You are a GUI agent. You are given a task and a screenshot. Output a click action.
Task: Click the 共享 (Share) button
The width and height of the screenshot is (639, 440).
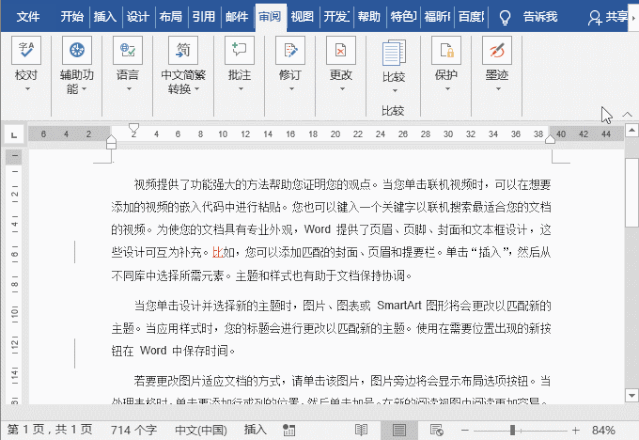click(614, 16)
